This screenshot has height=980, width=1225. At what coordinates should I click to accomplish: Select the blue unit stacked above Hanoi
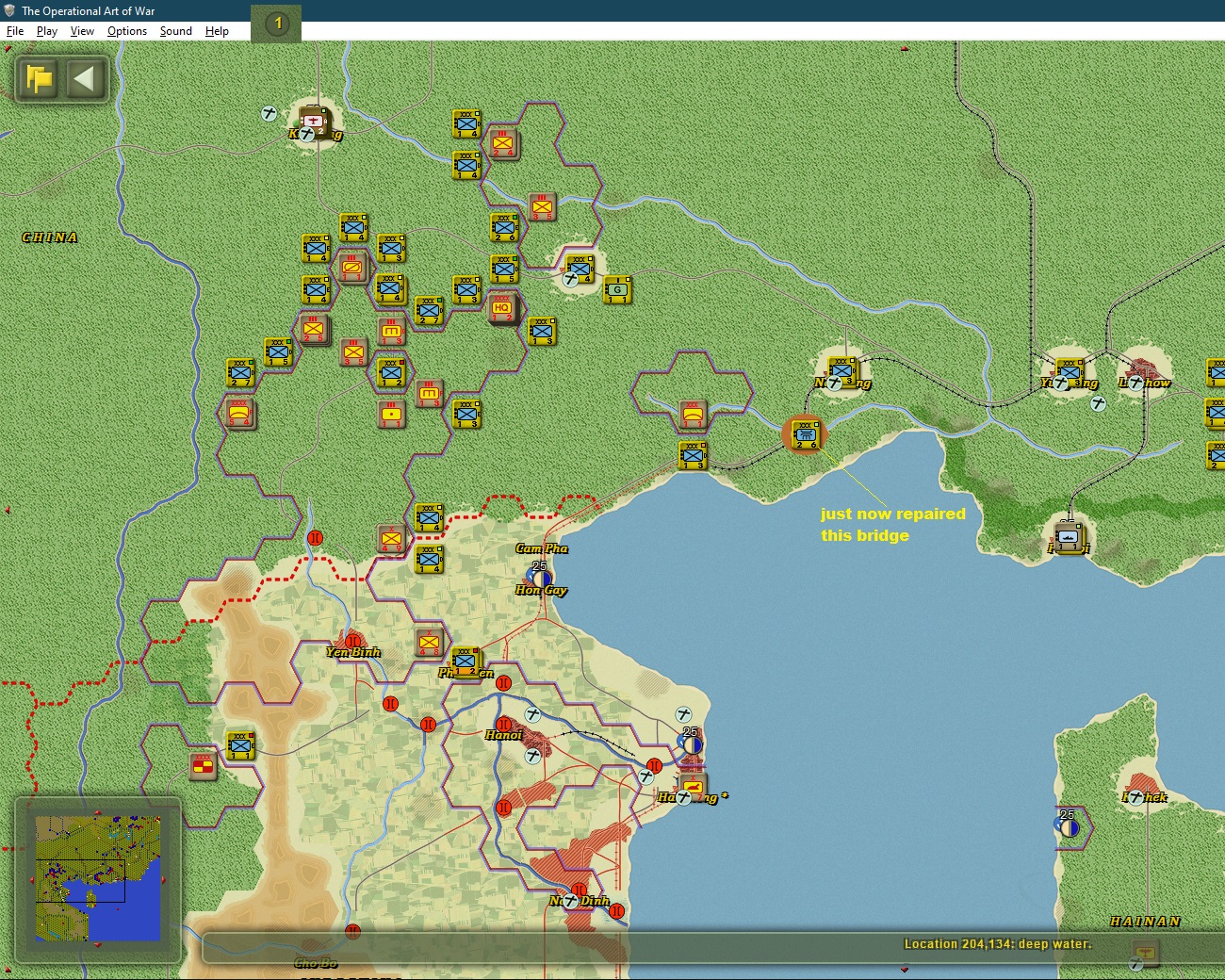coord(465,661)
